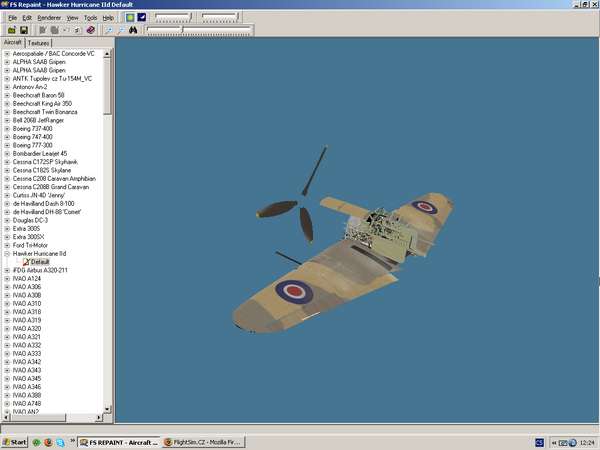This screenshot has height=450, width=600.
Task: Select IVAO A124 entry
Action: (x=27, y=279)
